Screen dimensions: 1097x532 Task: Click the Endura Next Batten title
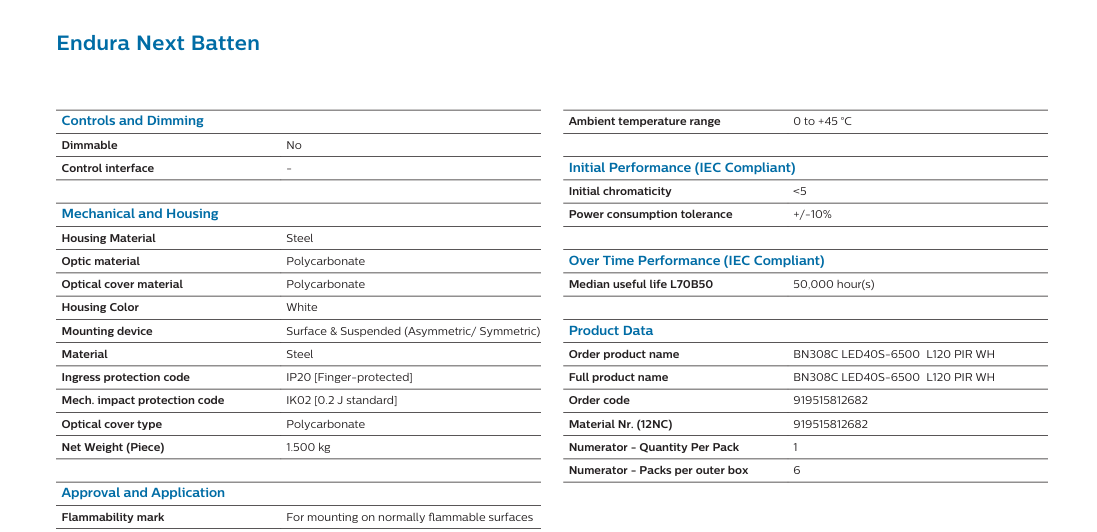[x=158, y=43]
